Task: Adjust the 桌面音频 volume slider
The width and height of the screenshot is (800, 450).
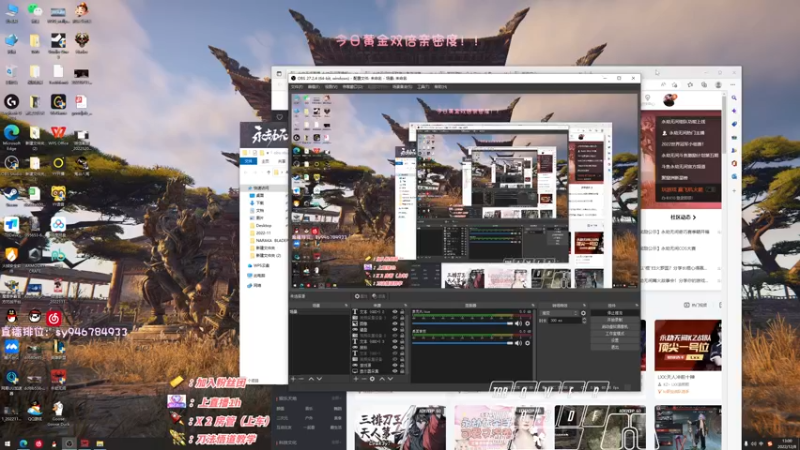Action: tap(463, 343)
